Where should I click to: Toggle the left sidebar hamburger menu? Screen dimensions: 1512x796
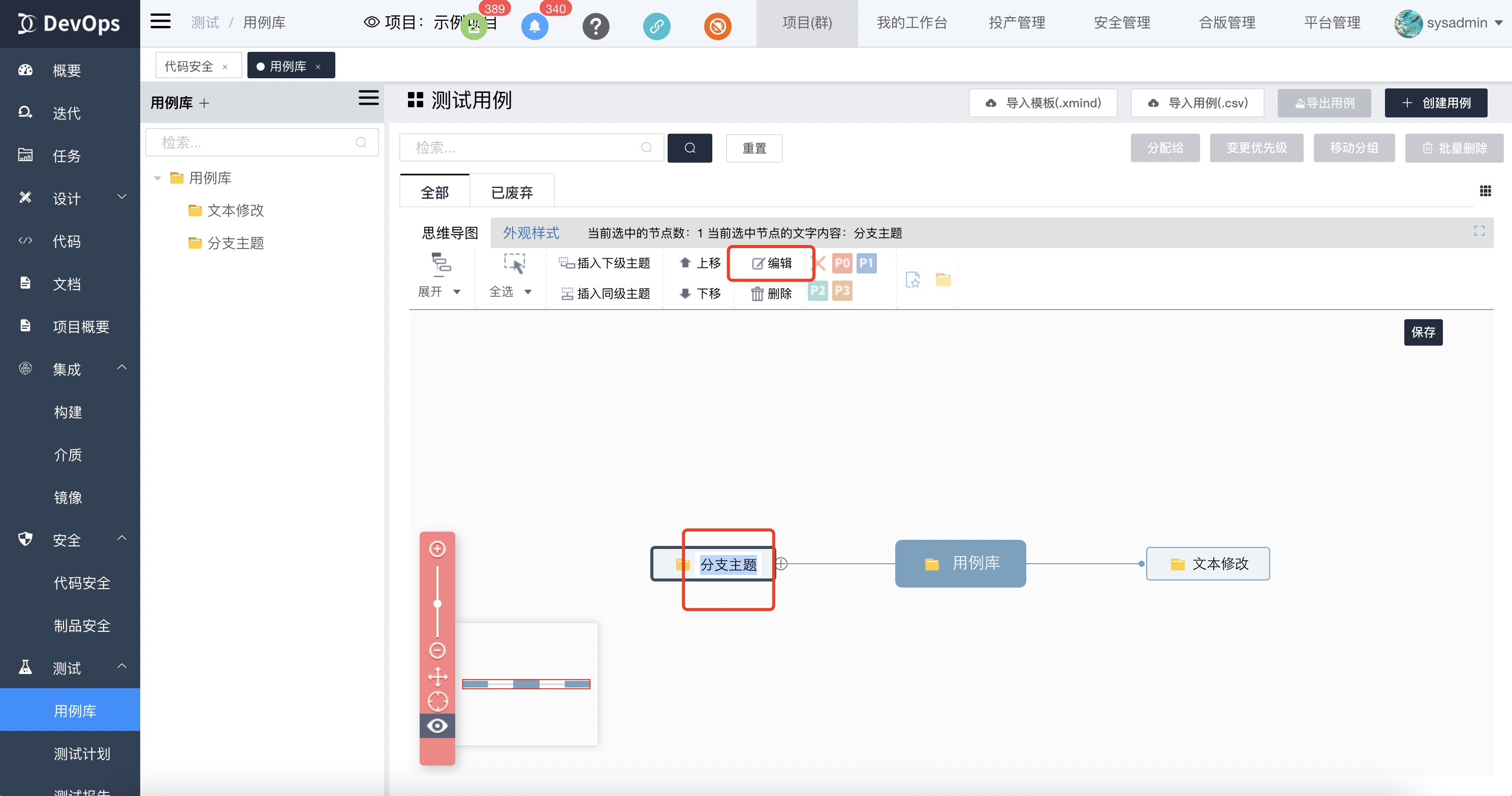click(160, 22)
